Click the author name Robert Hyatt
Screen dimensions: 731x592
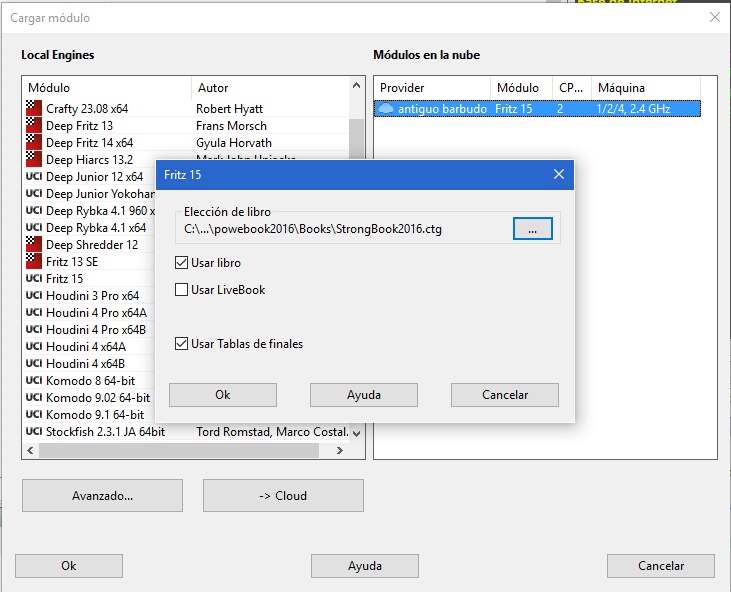(229, 109)
